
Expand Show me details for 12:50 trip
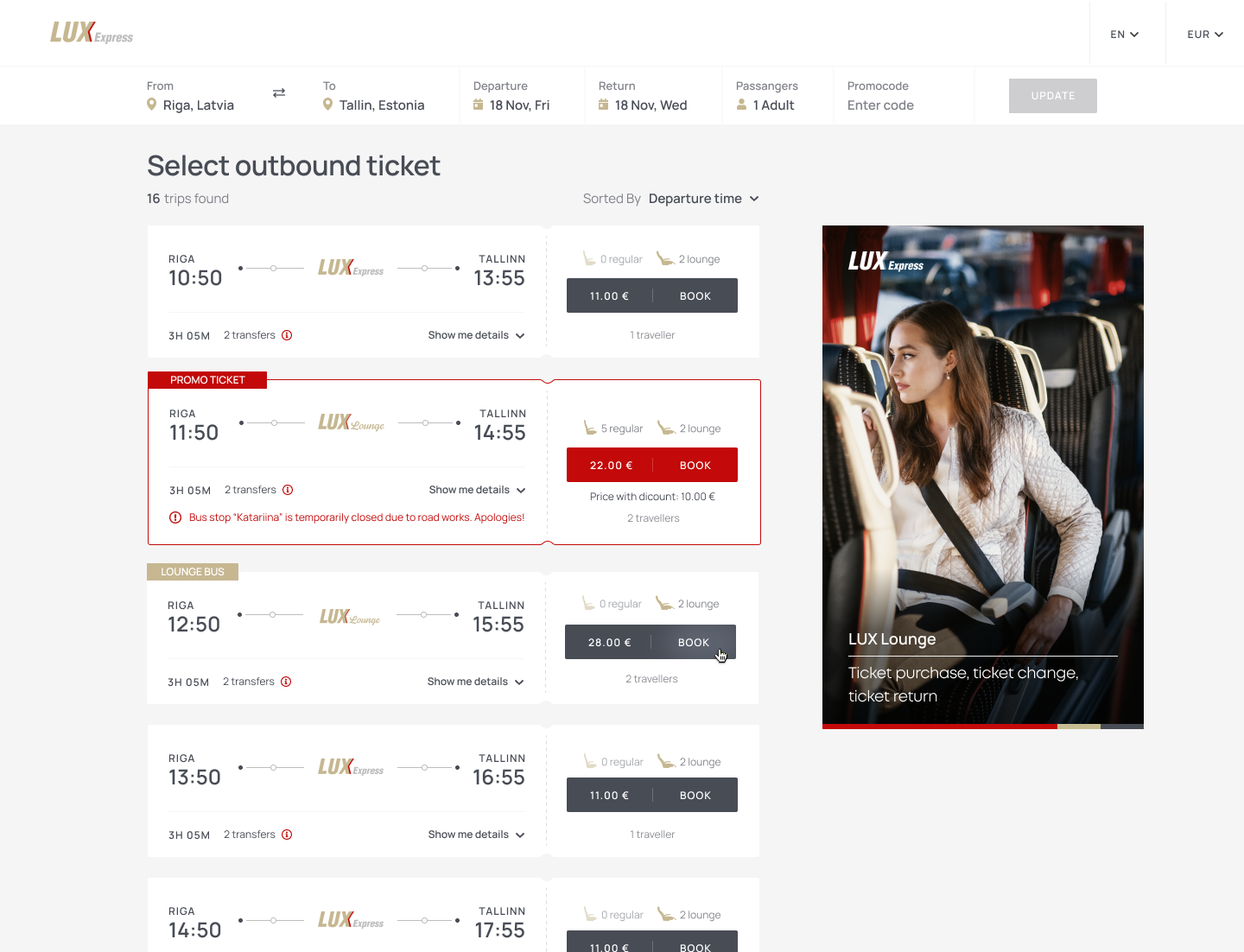click(x=476, y=682)
